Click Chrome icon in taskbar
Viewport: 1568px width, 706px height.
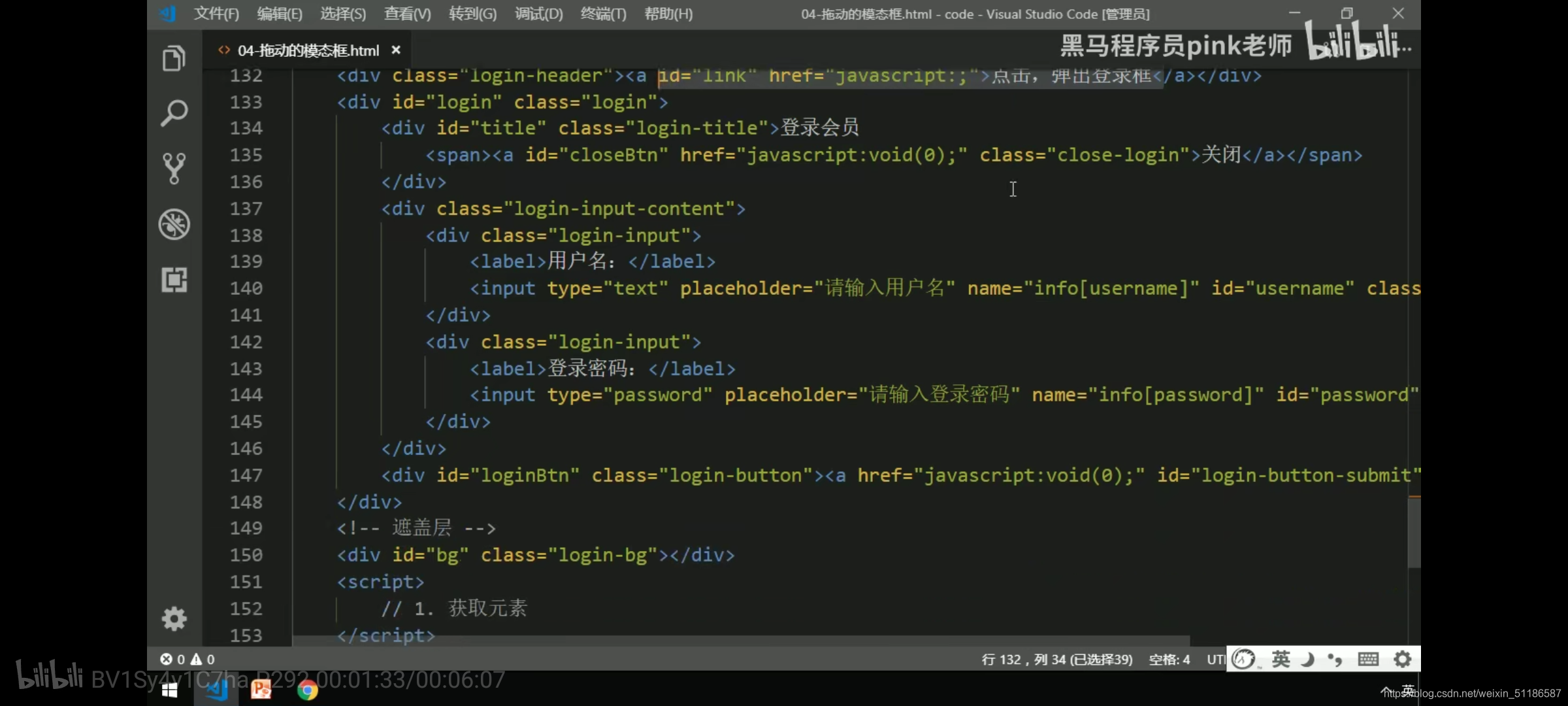click(307, 690)
